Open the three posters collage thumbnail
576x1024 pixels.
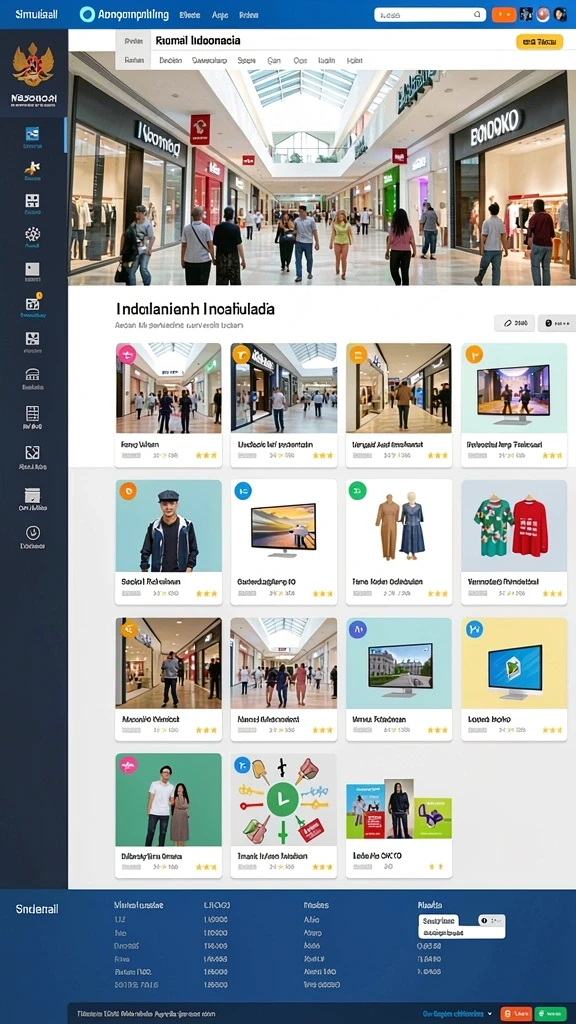point(399,808)
